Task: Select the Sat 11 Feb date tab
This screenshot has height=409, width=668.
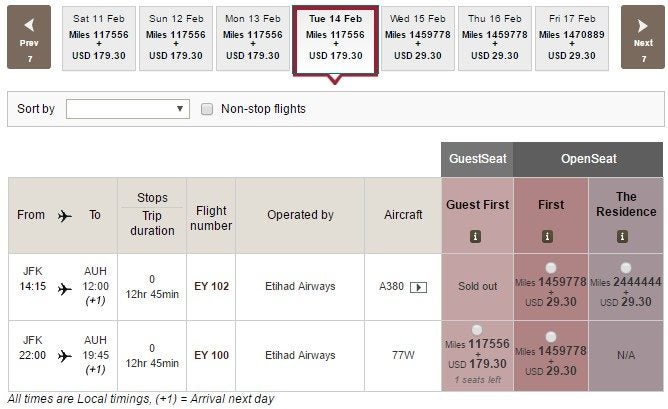Action: point(99,38)
